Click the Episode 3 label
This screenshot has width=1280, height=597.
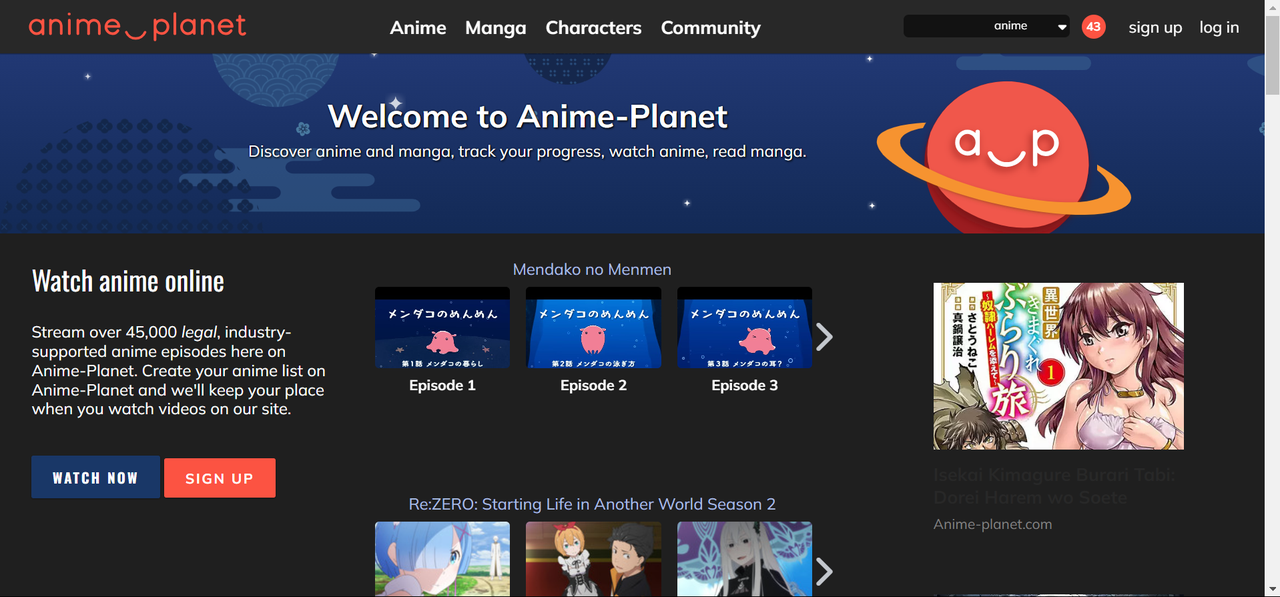(x=744, y=385)
